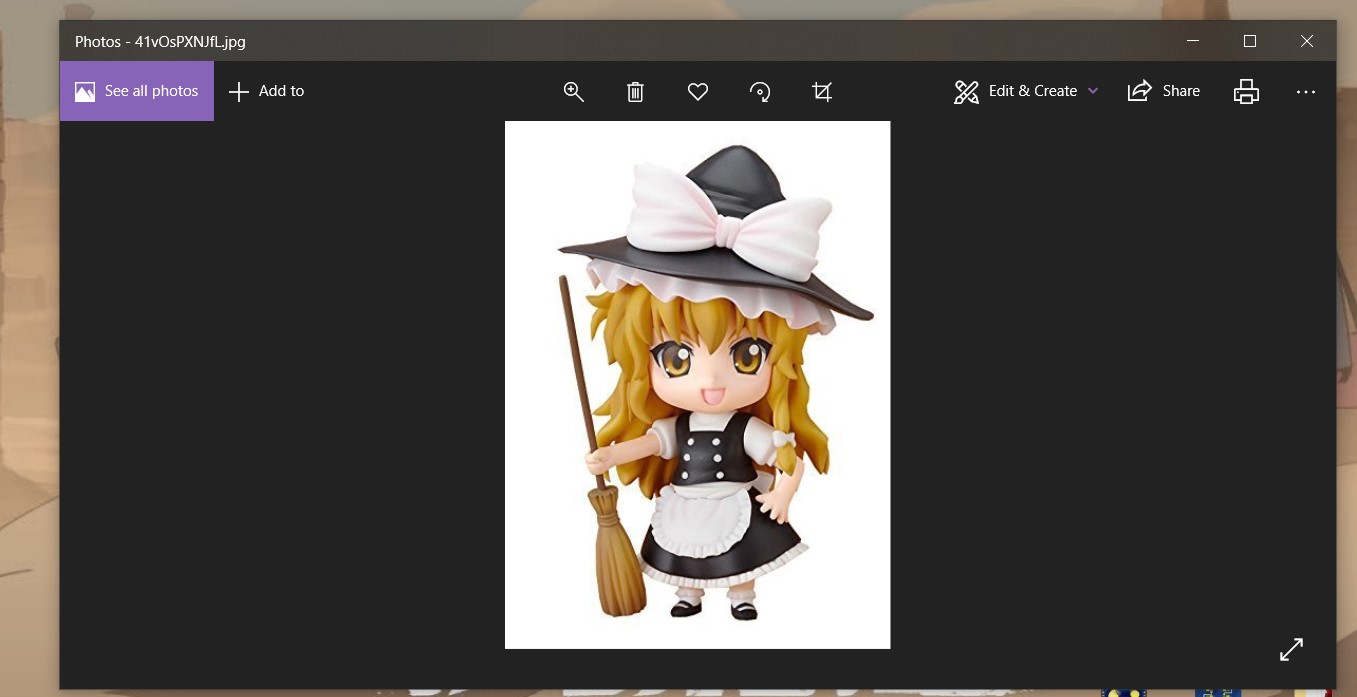Delete the photo using the trash icon
The image size is (1357, 697).
point(635,92)
